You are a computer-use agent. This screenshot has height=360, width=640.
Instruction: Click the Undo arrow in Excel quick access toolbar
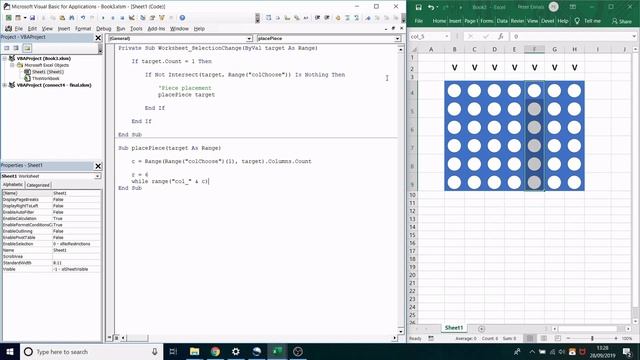(431, 7)
